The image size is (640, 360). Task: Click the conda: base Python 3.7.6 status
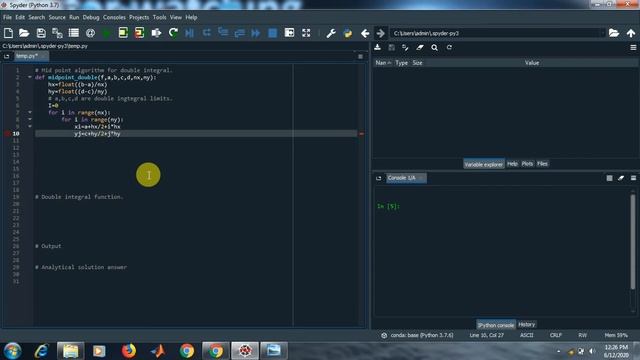(x=418, y=335)
